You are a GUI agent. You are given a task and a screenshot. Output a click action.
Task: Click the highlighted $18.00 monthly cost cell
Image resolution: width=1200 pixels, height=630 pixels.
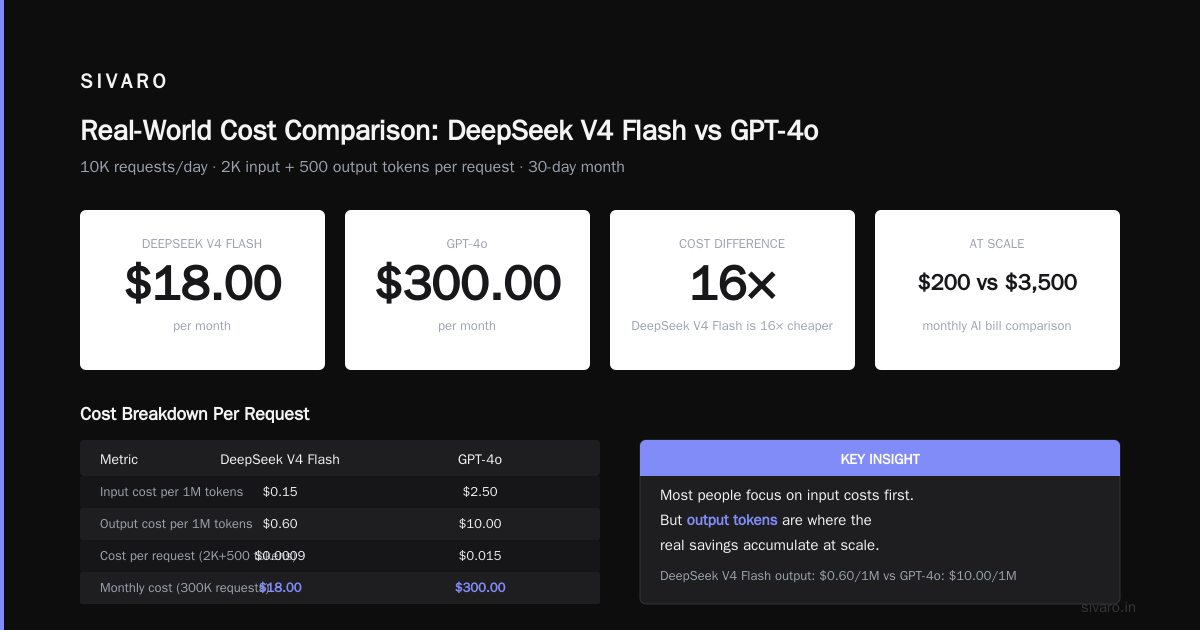pyautogui.click(x=280, y=588)
